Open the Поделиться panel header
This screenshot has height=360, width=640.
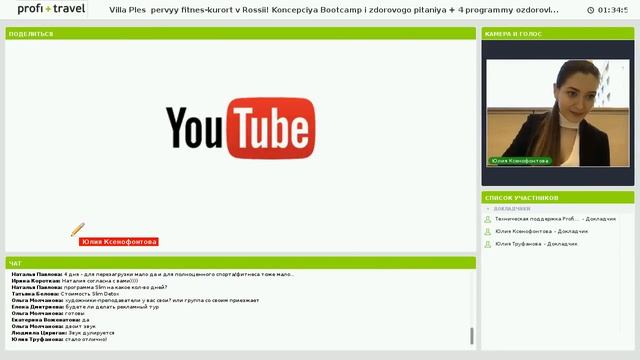[240, 33]
